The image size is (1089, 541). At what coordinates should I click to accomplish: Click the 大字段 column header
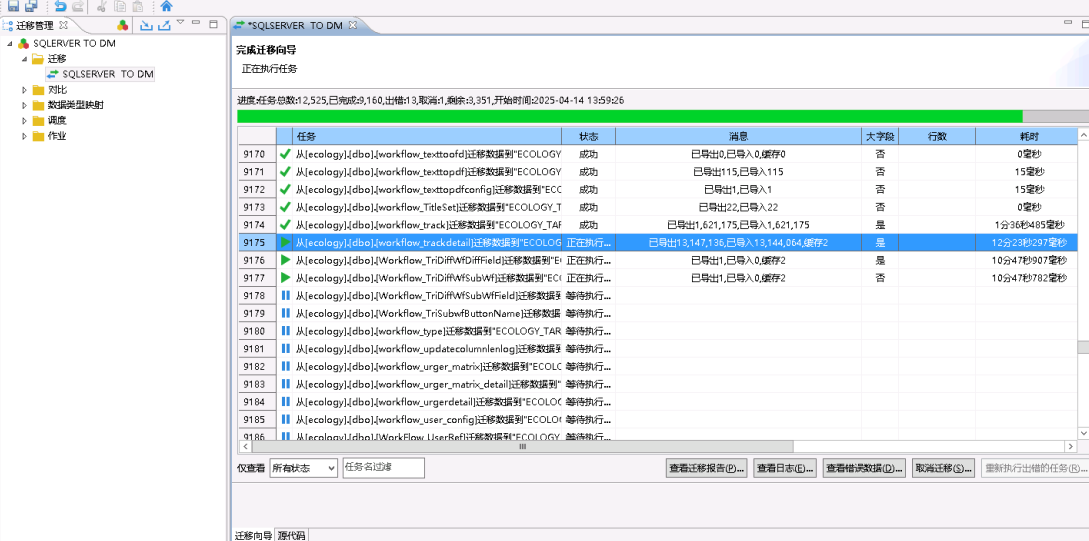pos(880,136)
